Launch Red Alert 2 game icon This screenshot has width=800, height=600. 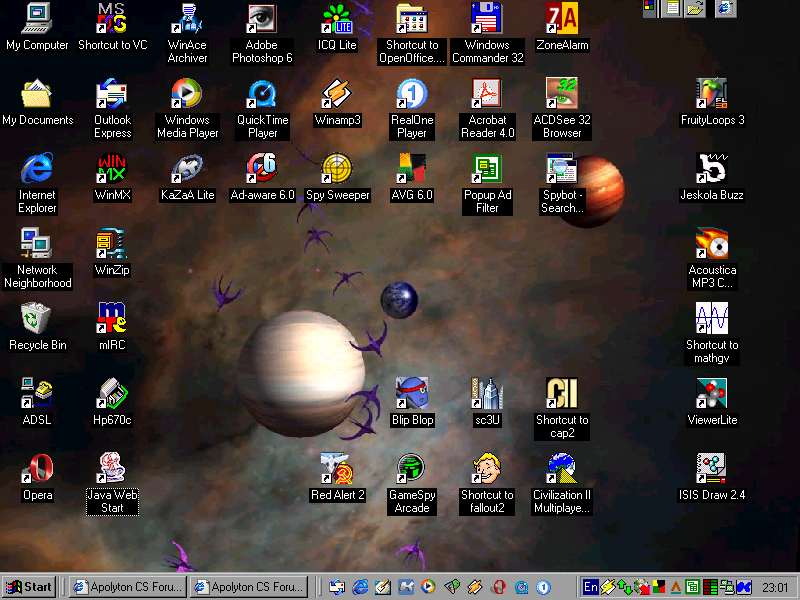(x=337, y=469)
